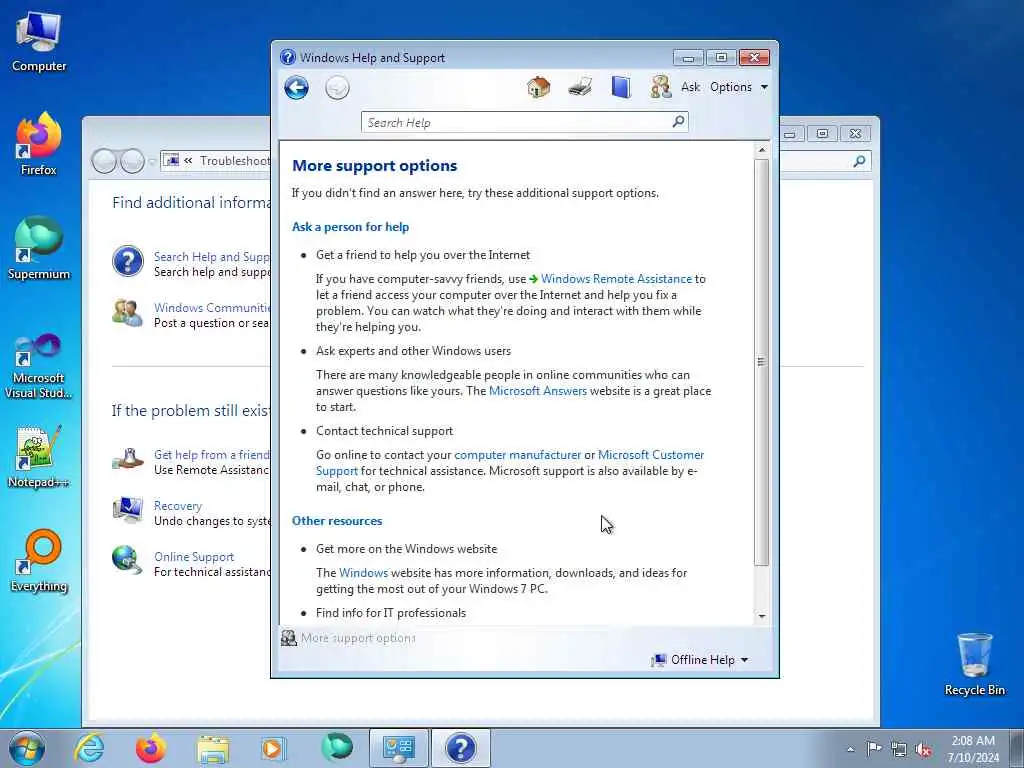The image size is (1024, 768).
Task: Open Help and Support home page icon
Action: (539, 87)
